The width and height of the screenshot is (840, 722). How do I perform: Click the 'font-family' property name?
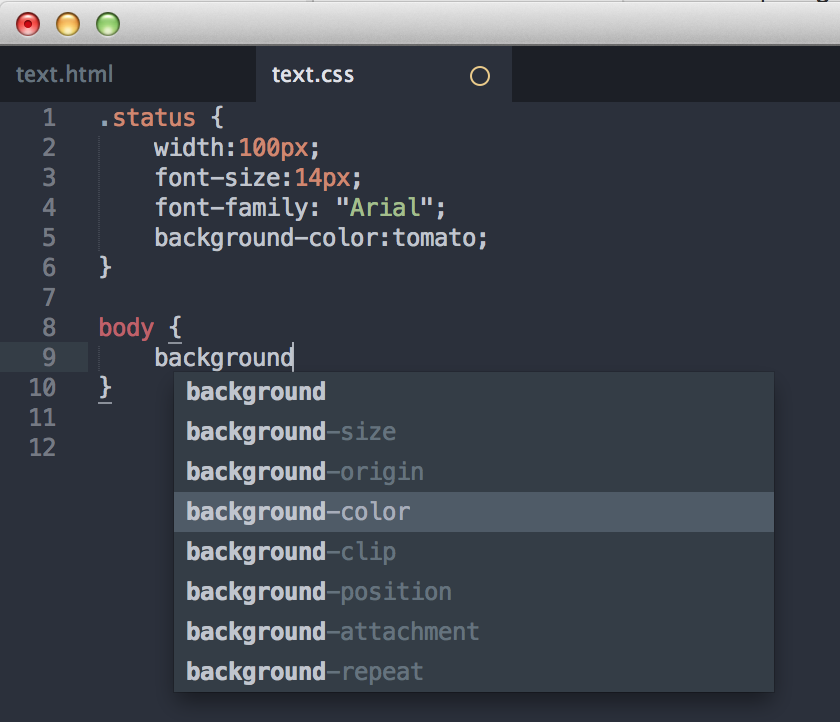(231, 208)
